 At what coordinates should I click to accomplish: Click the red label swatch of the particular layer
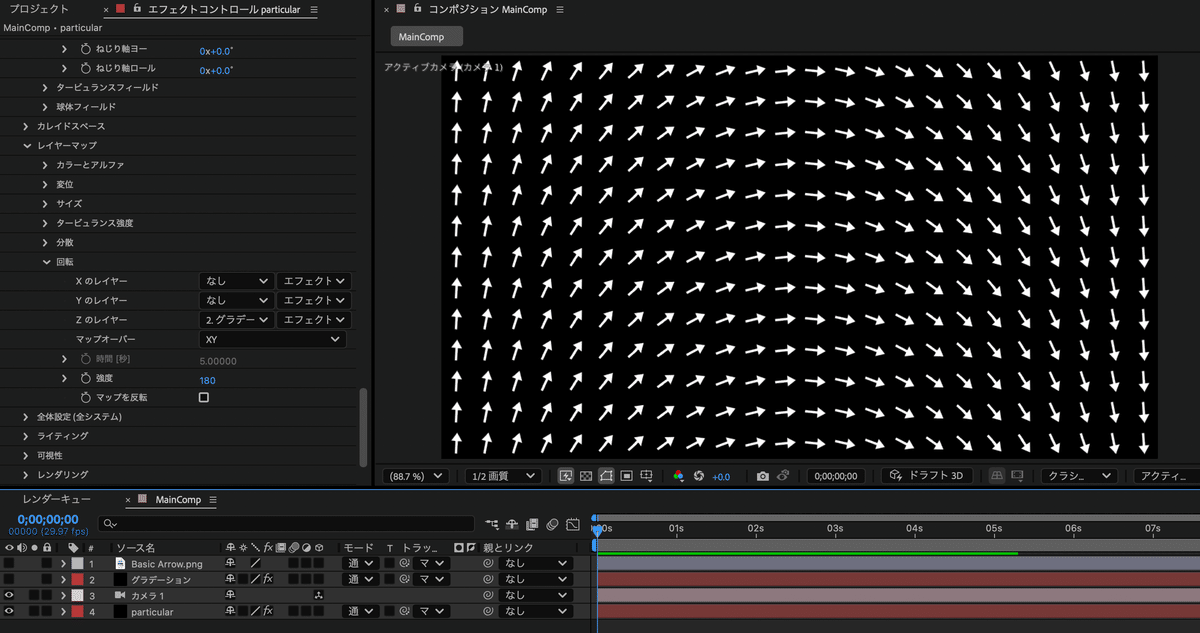(x=77, y=611)
